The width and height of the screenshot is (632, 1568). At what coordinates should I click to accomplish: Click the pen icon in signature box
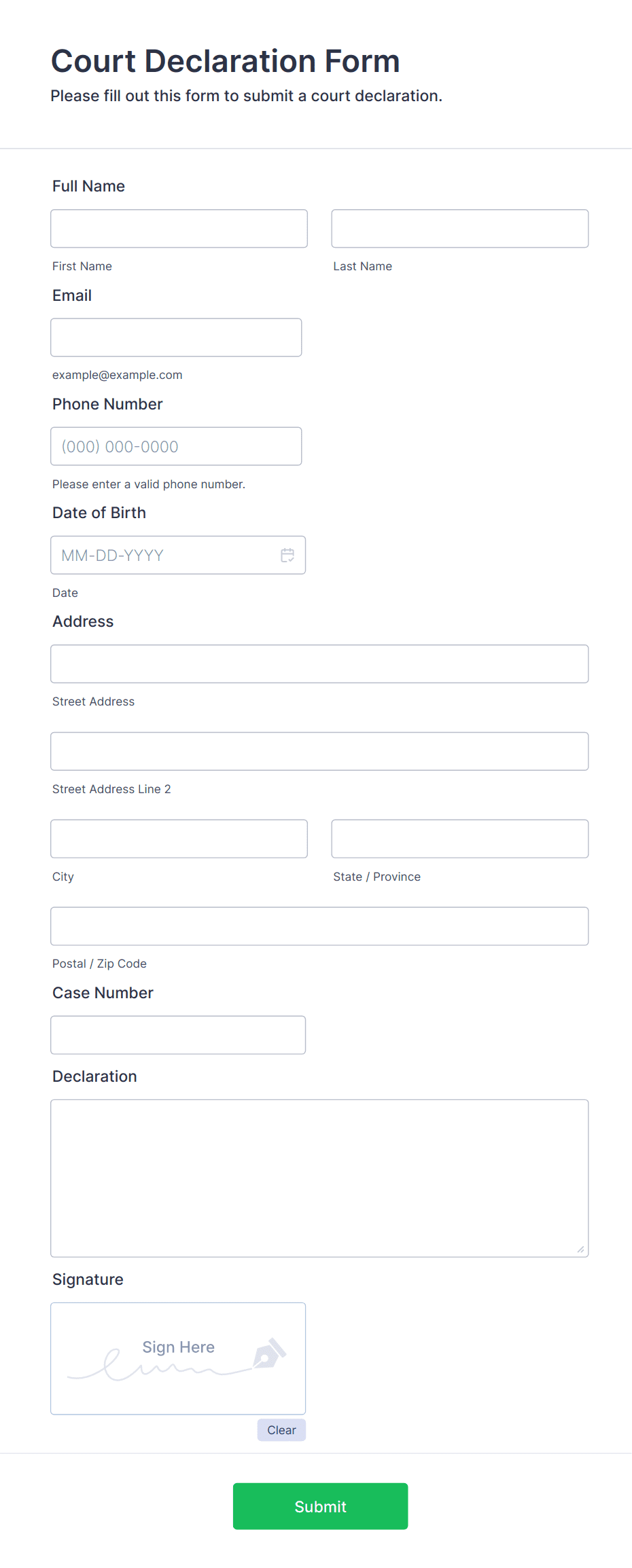coord(269,1353)
